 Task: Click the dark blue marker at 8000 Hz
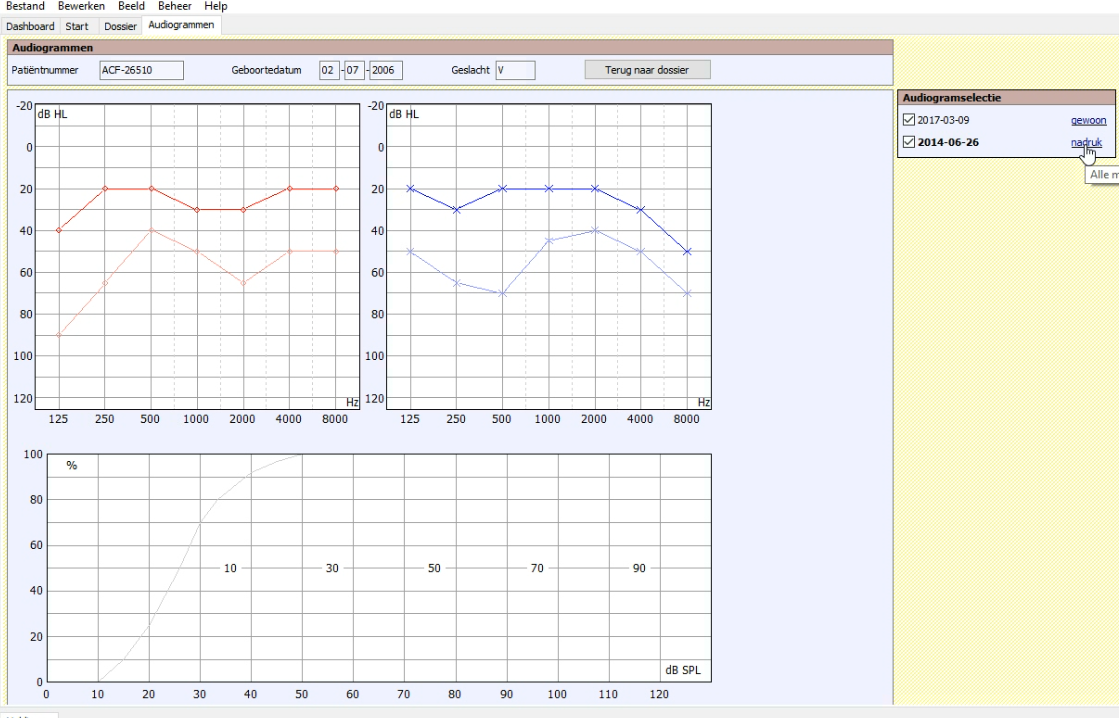point(687,251)
